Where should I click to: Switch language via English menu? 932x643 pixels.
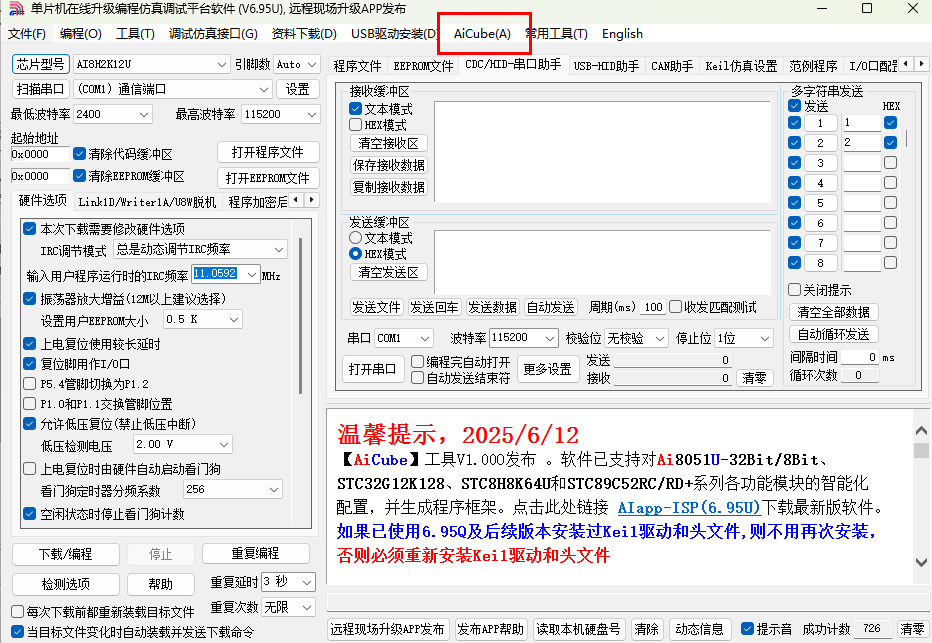click(622, 34)
